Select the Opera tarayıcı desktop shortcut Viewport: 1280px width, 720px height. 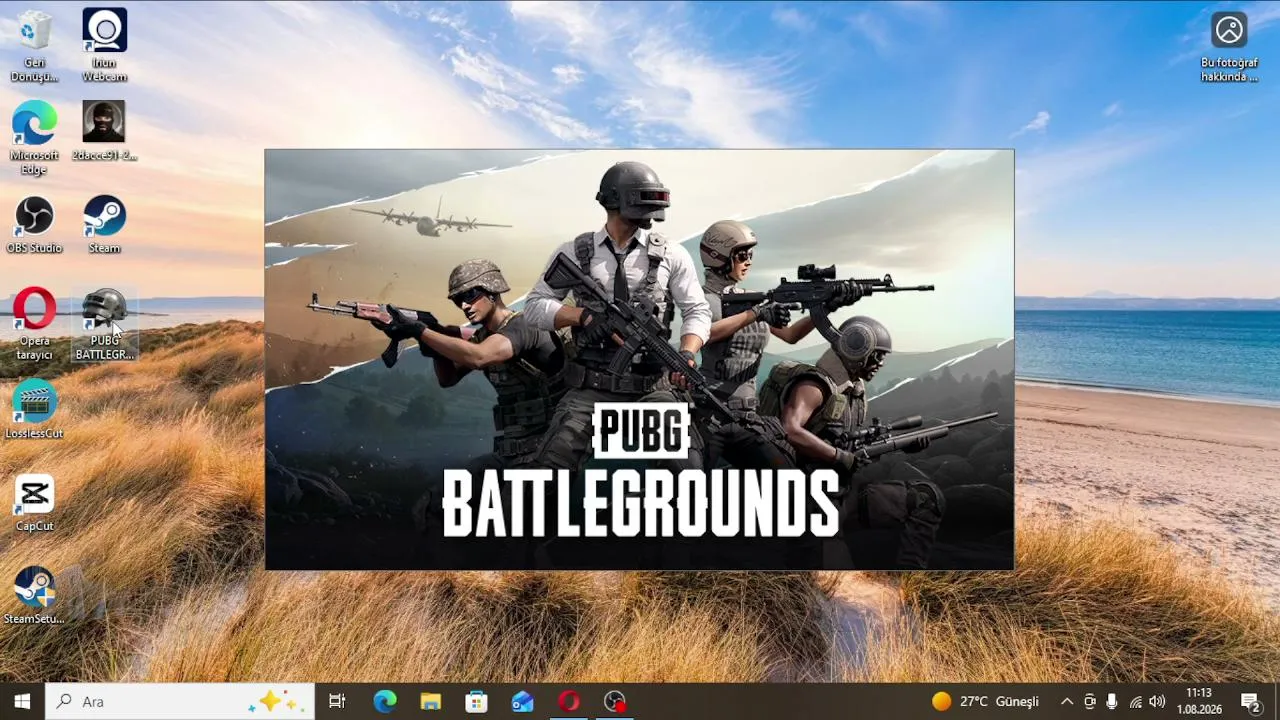click(34, 324)
